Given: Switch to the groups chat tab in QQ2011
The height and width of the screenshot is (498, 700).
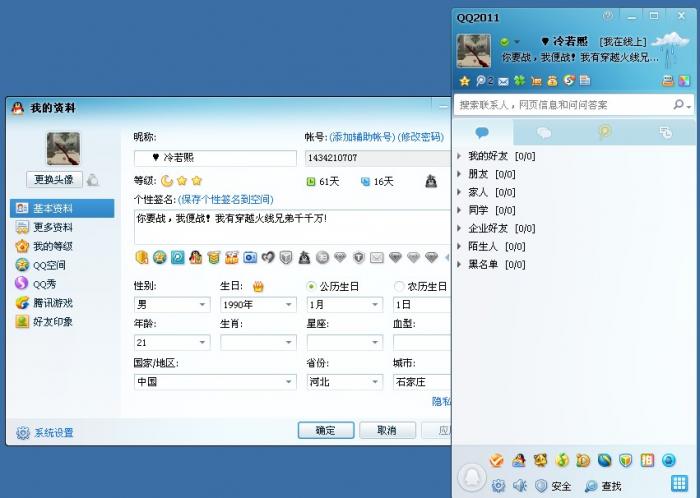Looking at the screenshot, I should [543, 133].
